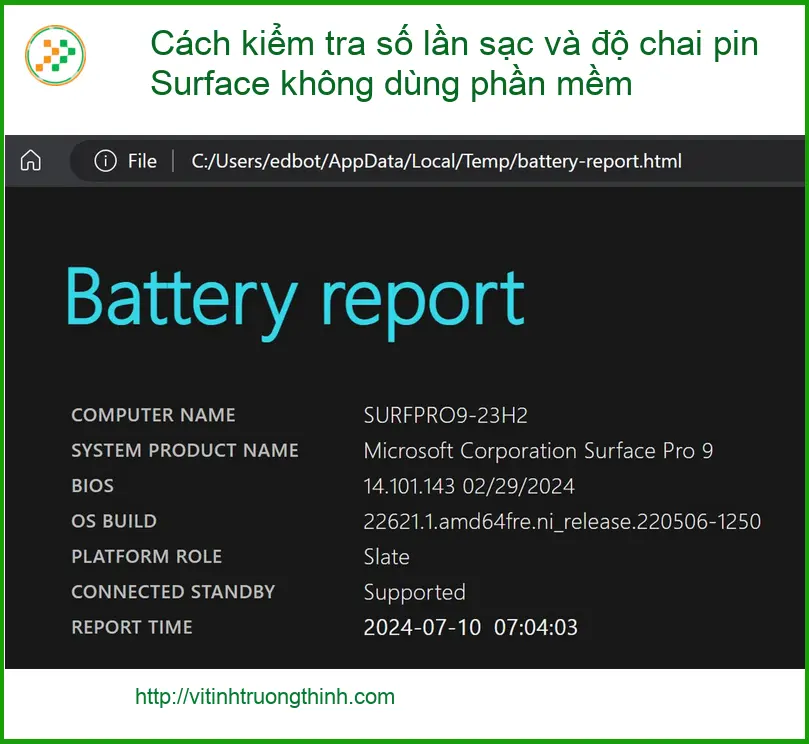Click the 'Slate' value
Screen dimensions: 809x744
(x=386, y=557)
